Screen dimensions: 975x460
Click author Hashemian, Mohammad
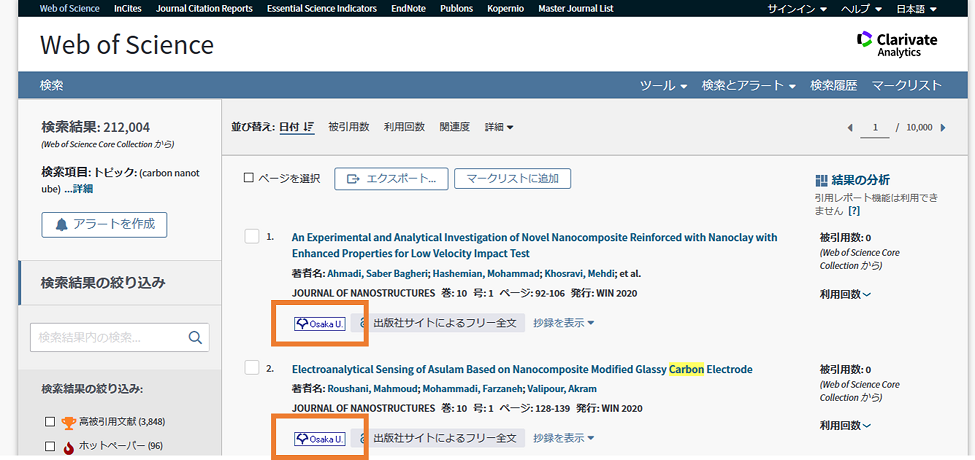(487, 274)
